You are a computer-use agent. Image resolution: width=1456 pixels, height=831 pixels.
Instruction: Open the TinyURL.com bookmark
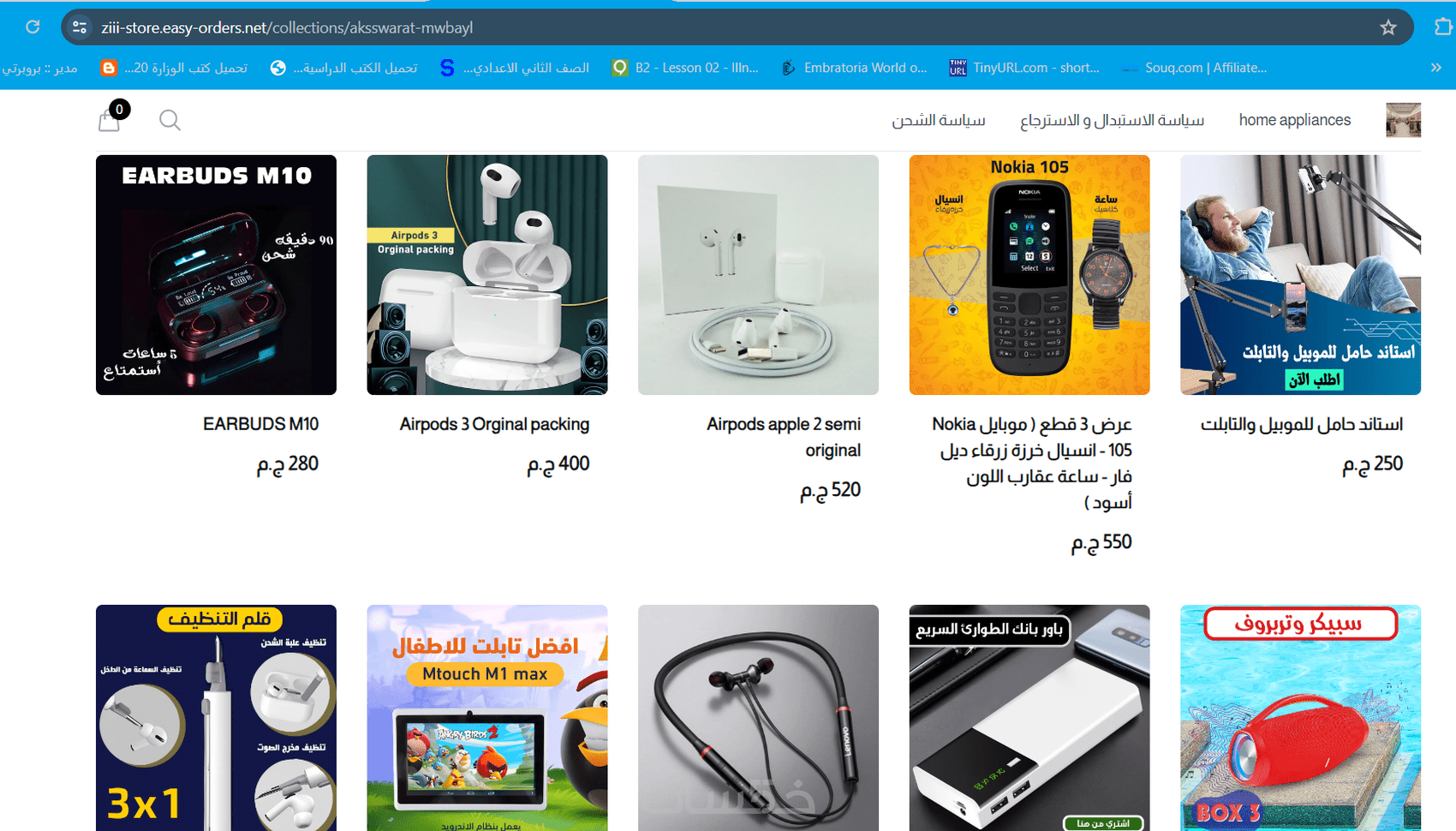coord(1024,68)
